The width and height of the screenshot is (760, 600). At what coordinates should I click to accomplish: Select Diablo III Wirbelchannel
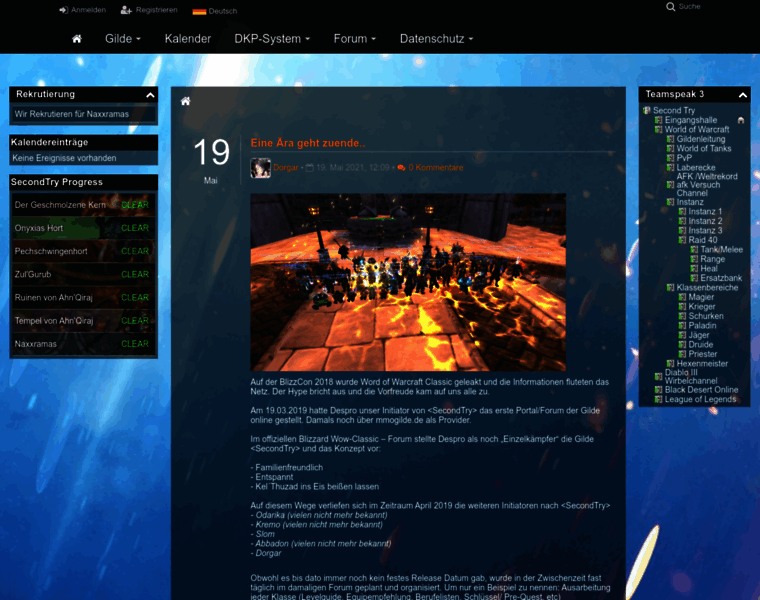pos(691,377)
